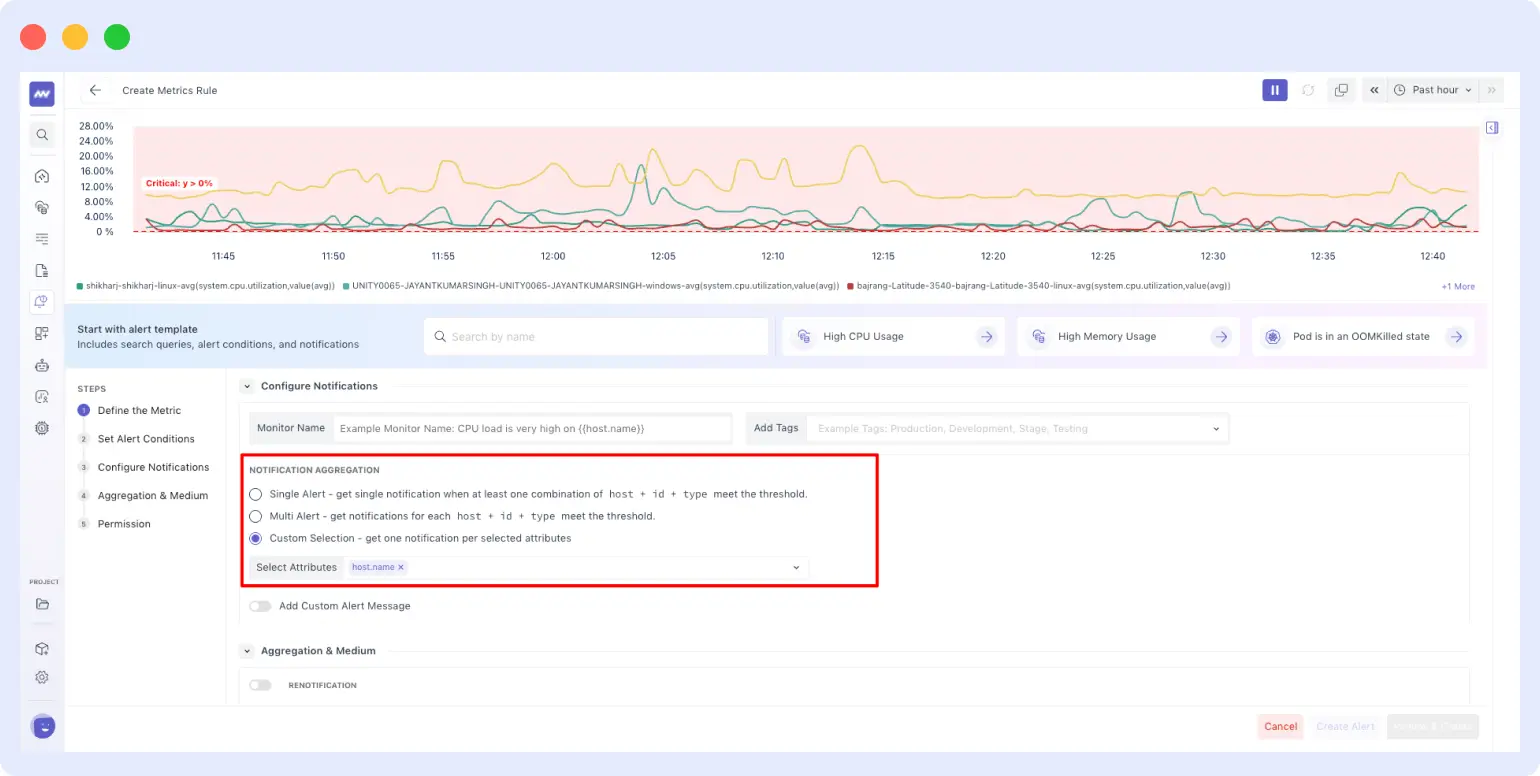Collapse the Configure Notifications section
The width and height of the screenshot is (1540, 776).
click(x=247, y=386)
